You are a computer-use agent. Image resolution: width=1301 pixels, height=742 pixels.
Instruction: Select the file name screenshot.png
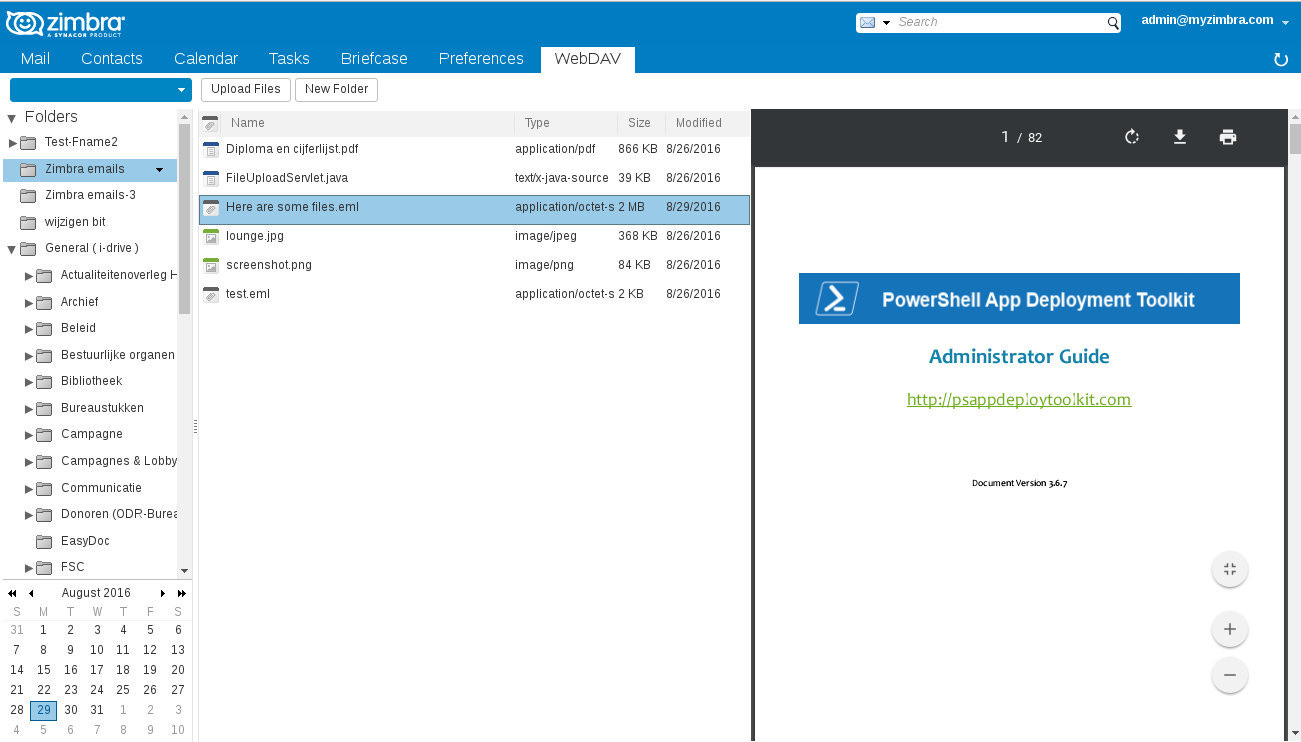269,265
